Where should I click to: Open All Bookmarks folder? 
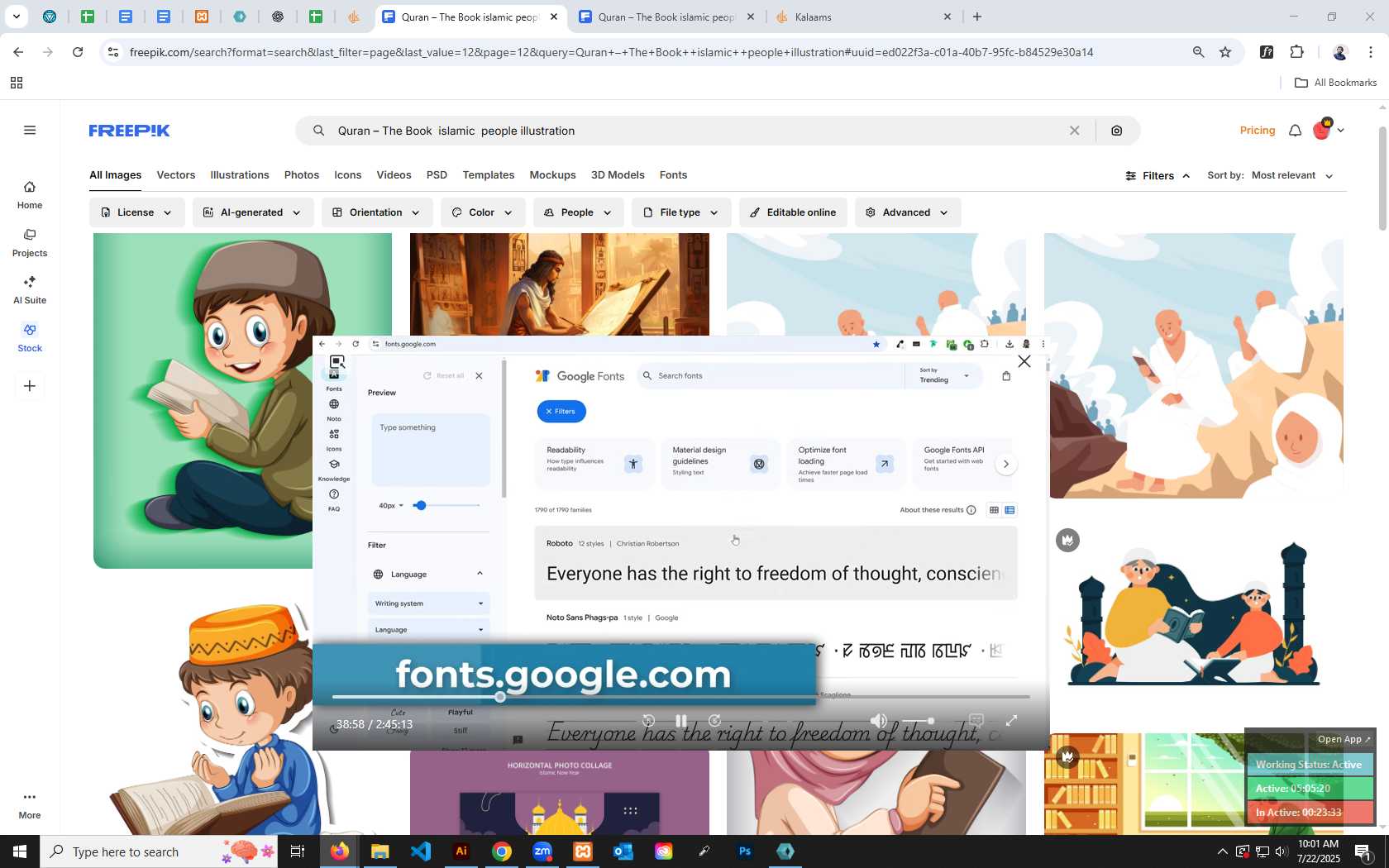1336,83
